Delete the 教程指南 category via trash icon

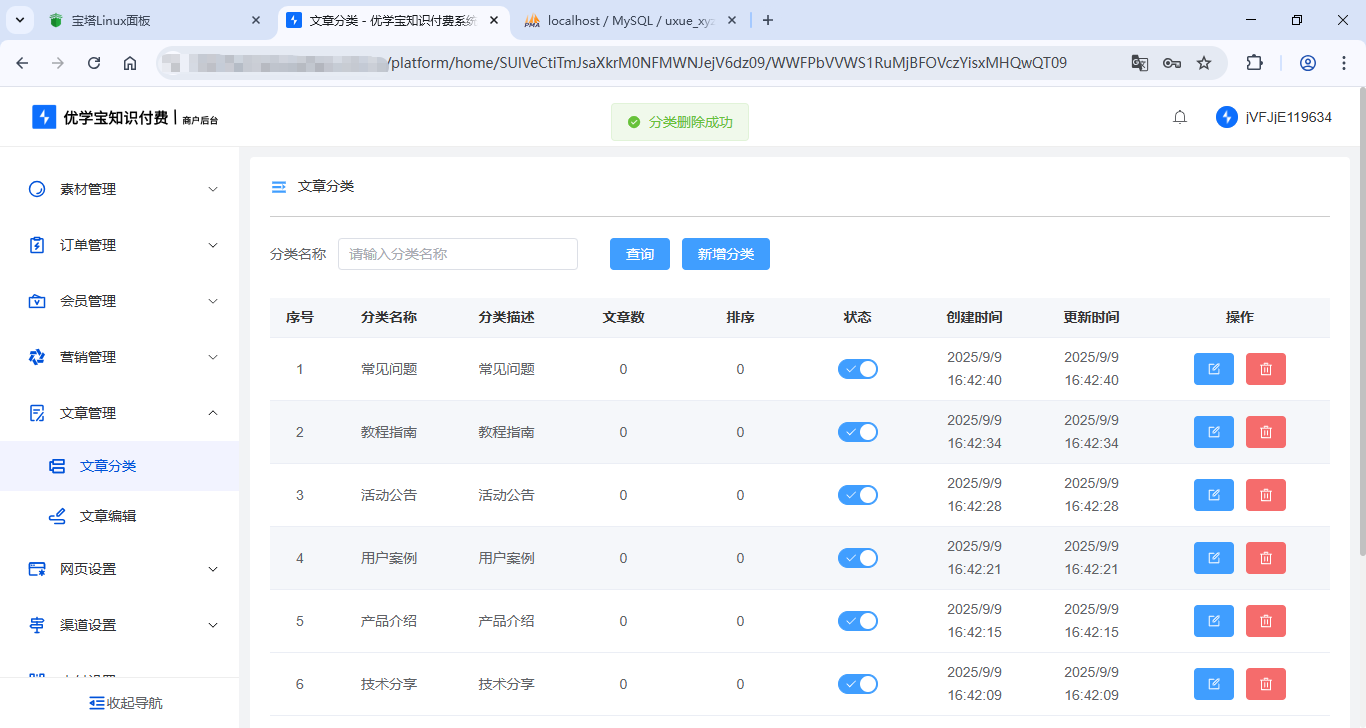[1265, 432]
